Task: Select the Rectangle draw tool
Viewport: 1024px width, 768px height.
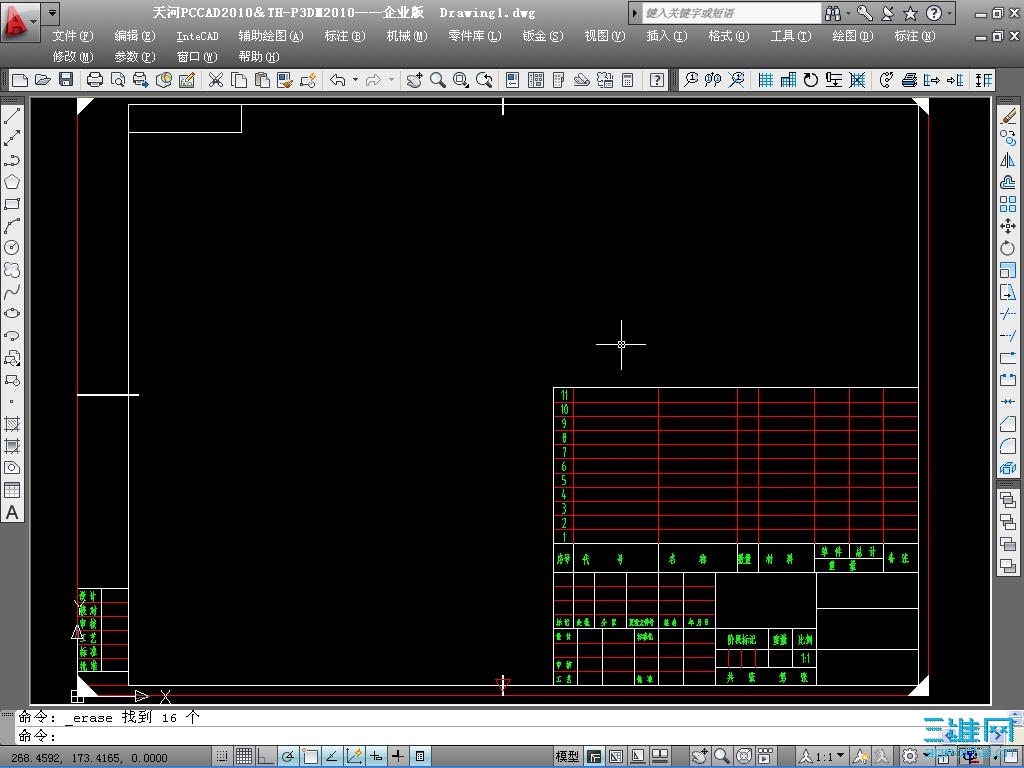Action: click(12, 204)
